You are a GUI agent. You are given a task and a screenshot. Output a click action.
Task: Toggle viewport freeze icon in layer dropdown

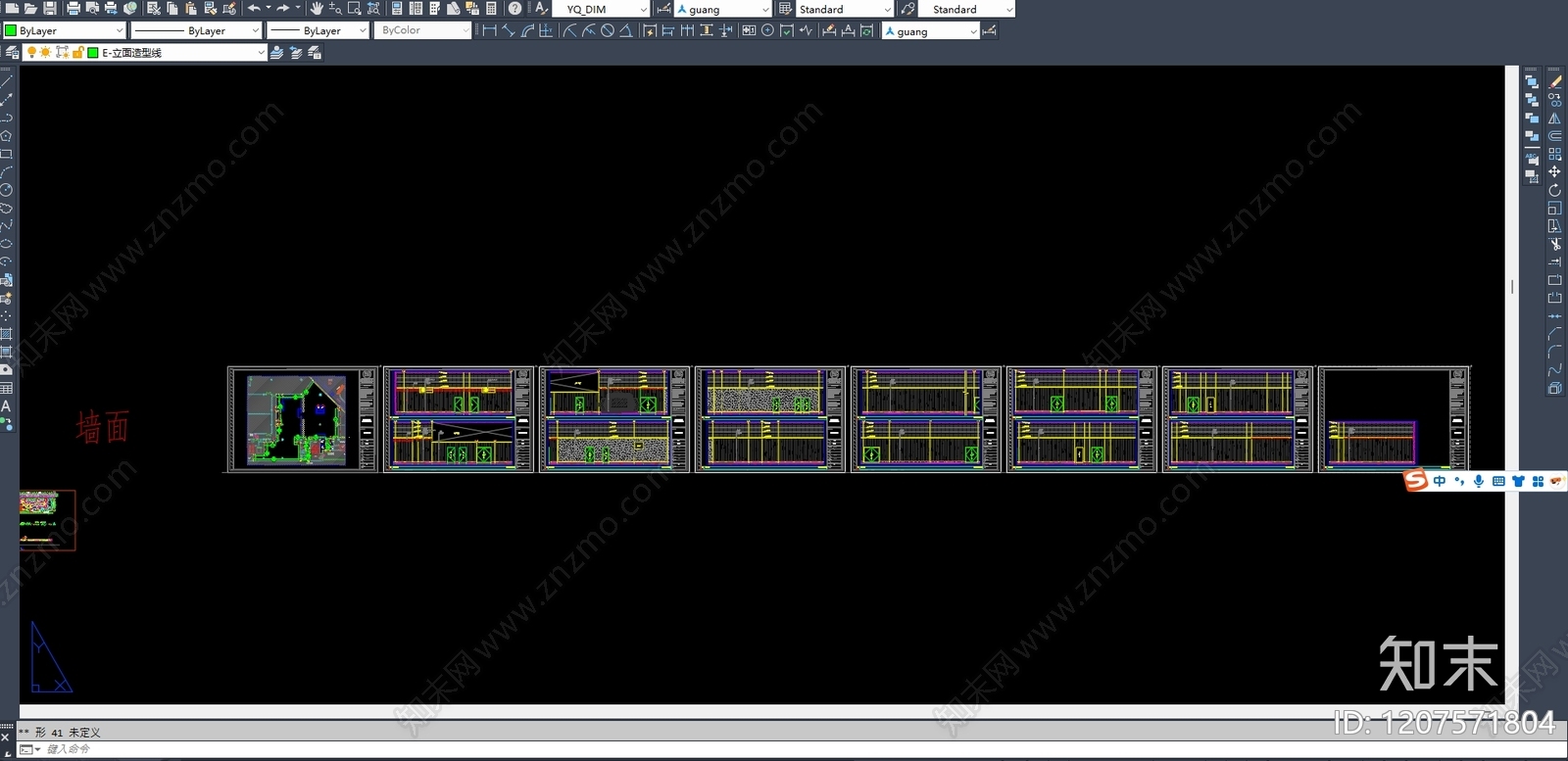(62, 52)
